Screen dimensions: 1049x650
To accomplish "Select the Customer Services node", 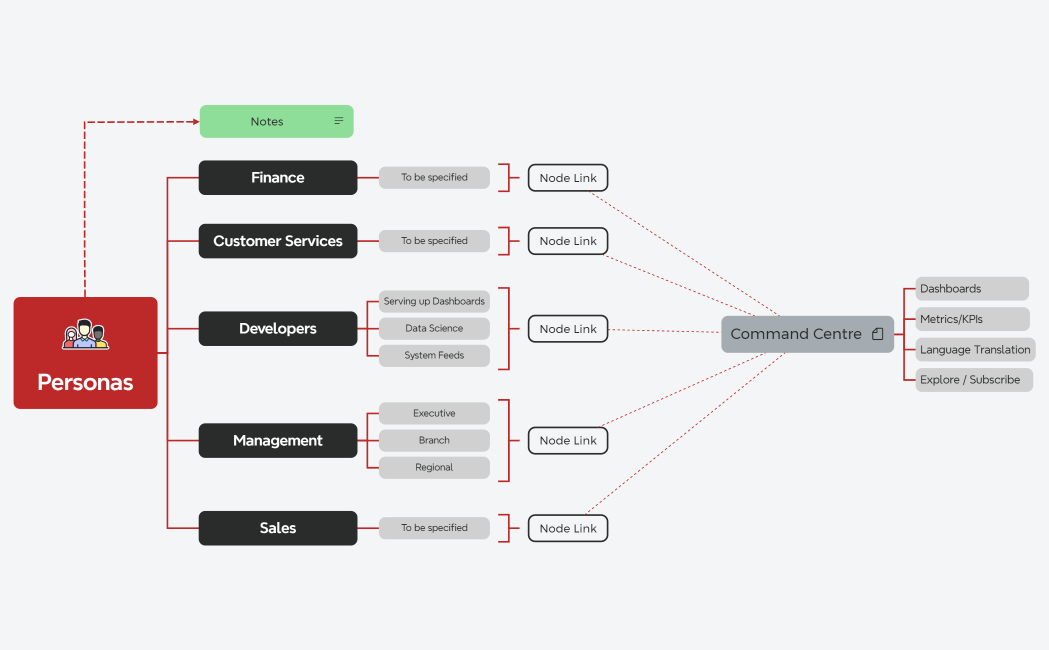I will point(278,241).
